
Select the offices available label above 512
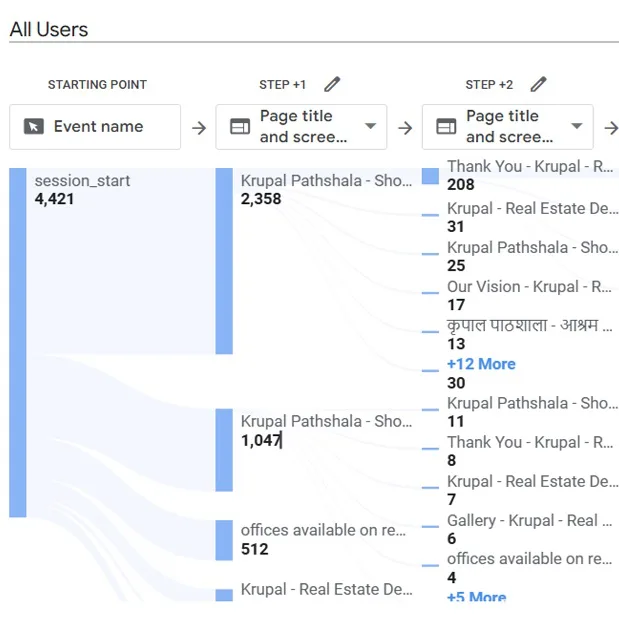(323, 530)
